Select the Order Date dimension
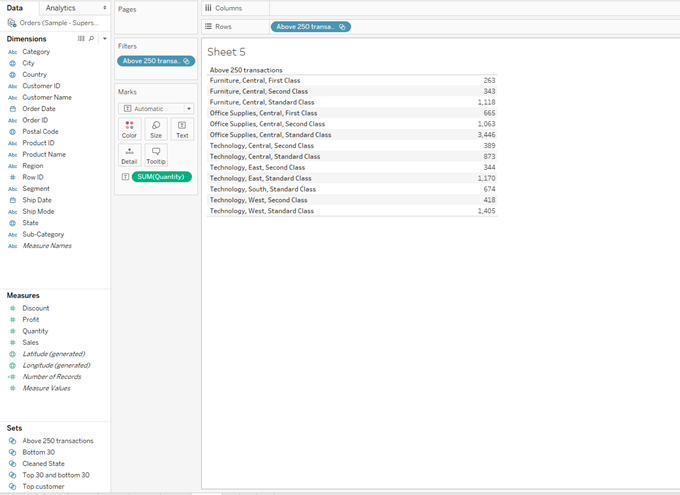 pos(39,108)
